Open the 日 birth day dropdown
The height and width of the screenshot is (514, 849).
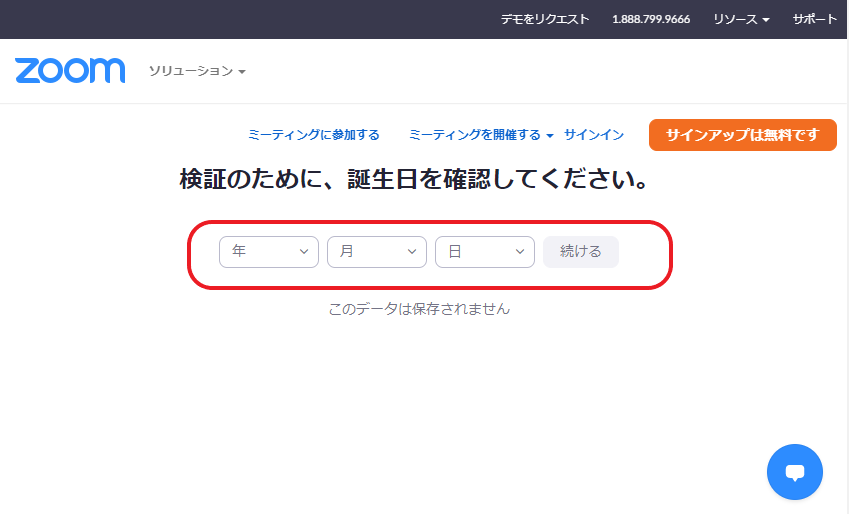pos(484,252)
